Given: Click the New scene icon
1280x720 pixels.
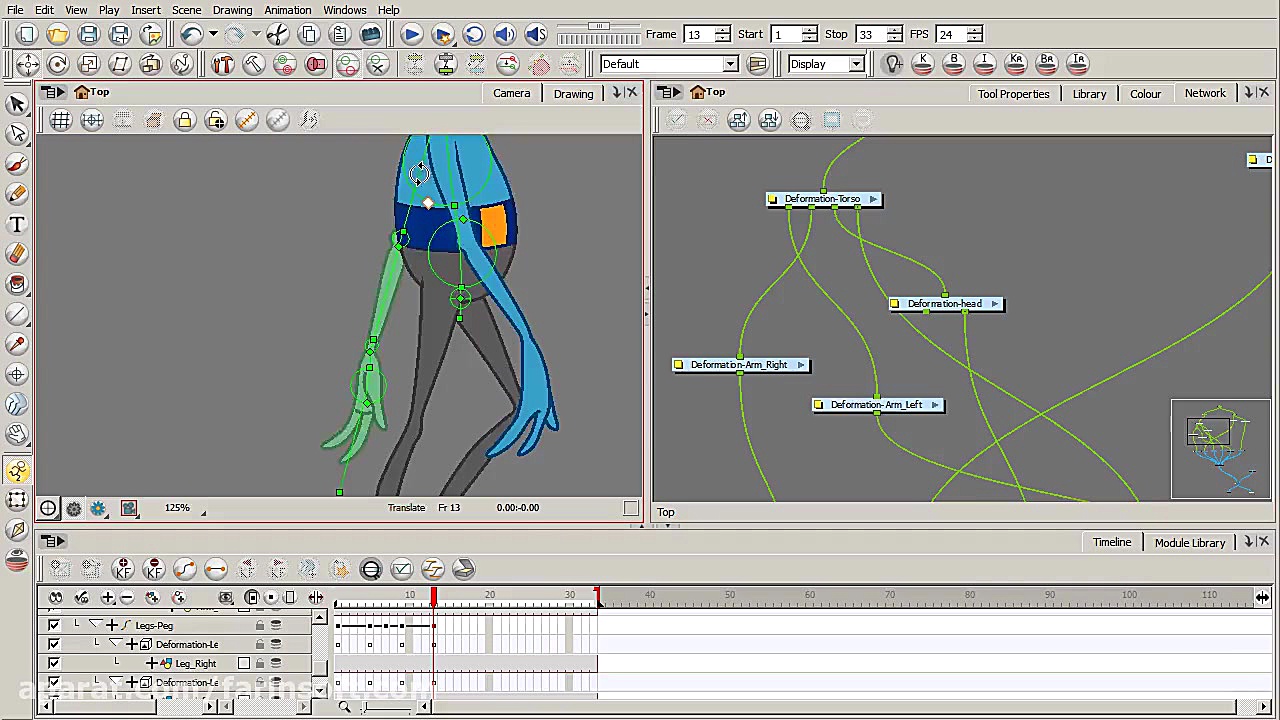Looking at the screenshot, I should (27, 35).
